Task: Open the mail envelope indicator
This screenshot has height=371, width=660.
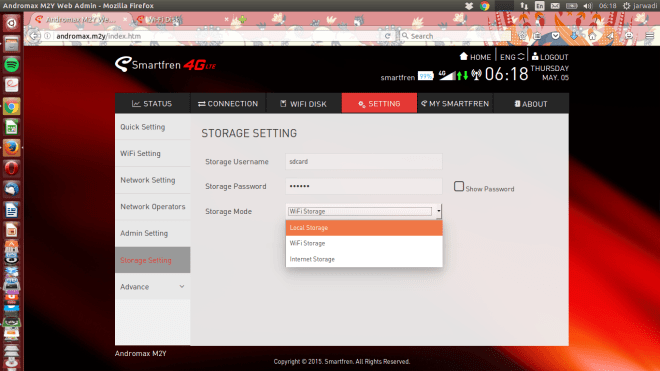Action: pos(555,6)
